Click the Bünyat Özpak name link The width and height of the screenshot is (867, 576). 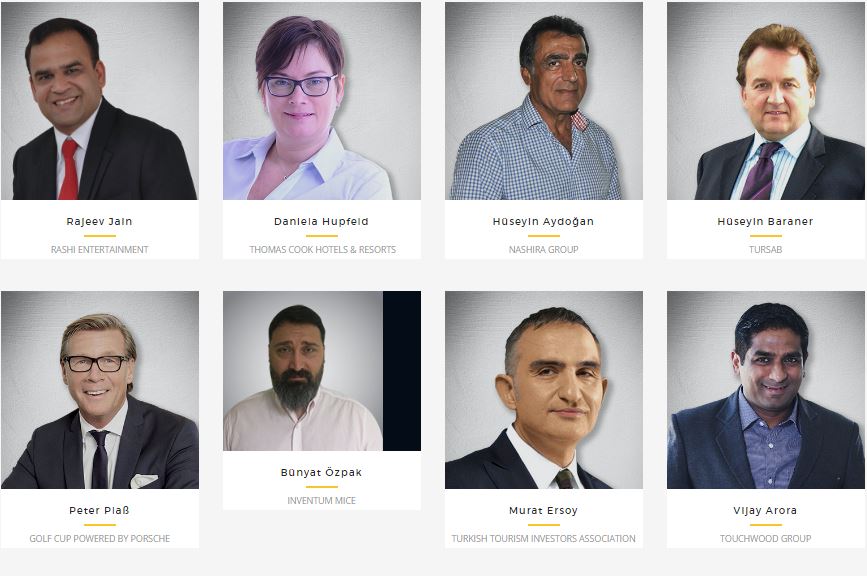pyautogui.click(x=321, y=473)
